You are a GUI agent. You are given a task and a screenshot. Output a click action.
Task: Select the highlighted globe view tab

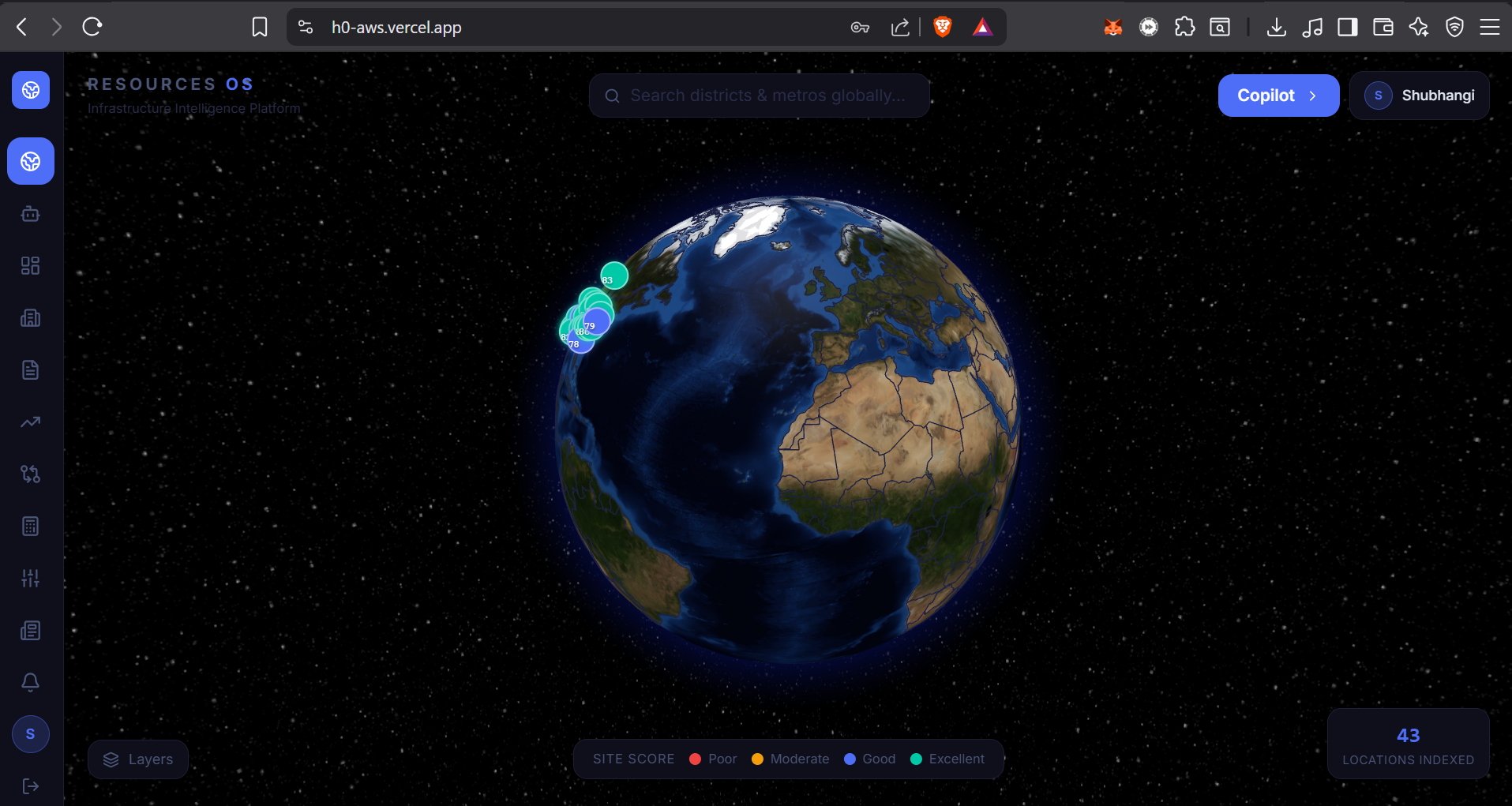(x=31, y=161)
